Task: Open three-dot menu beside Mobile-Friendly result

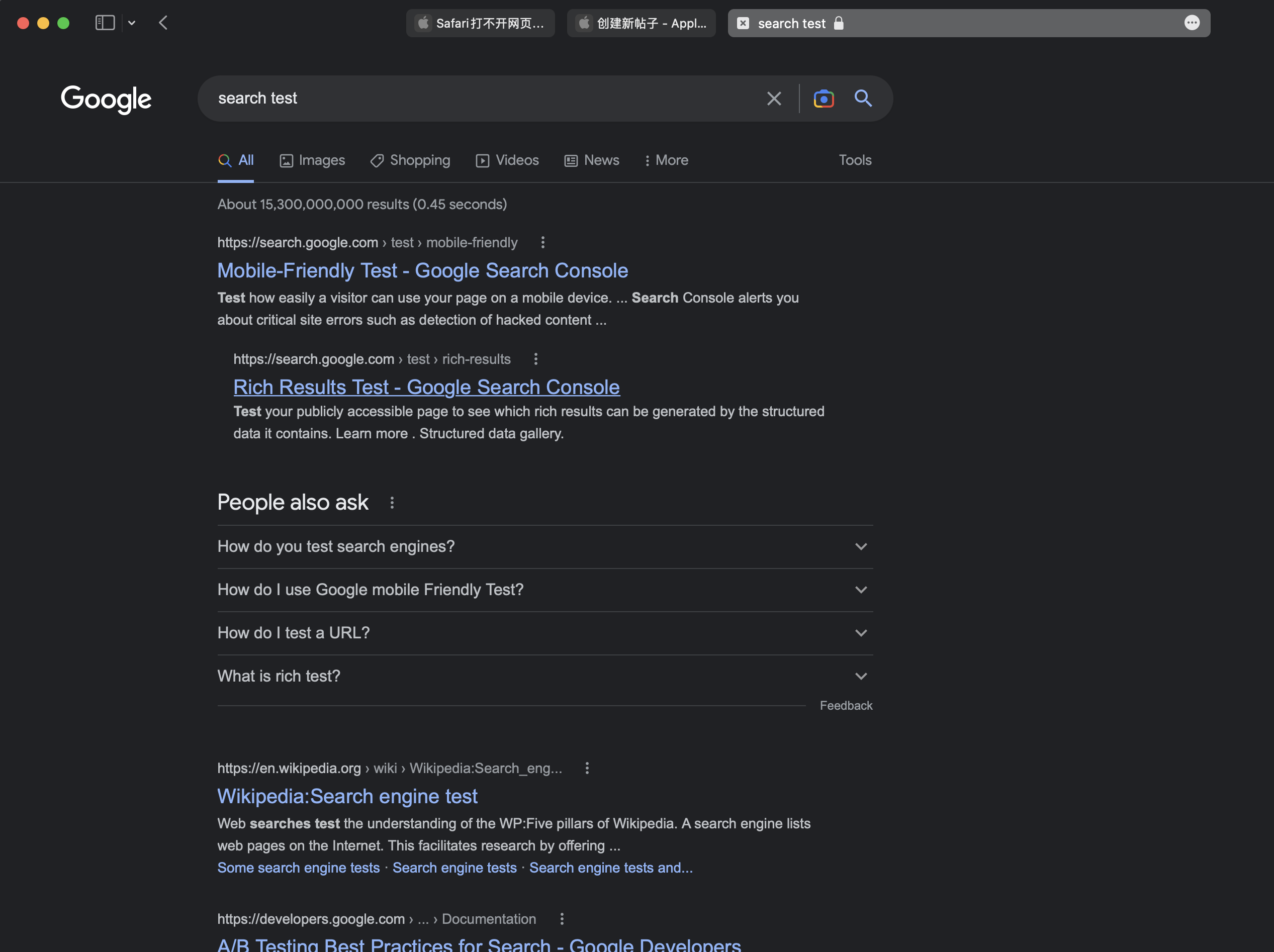Action: 542,242
